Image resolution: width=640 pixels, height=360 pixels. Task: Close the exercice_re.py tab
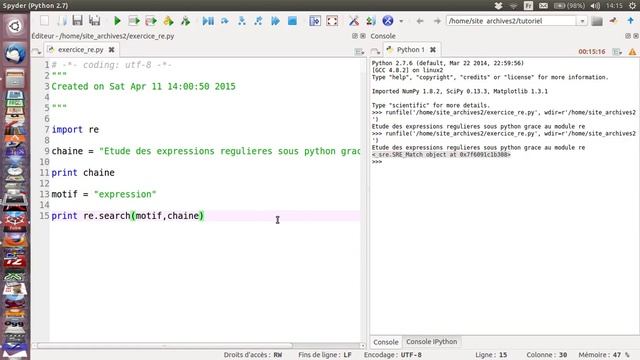tap(111, 50)
